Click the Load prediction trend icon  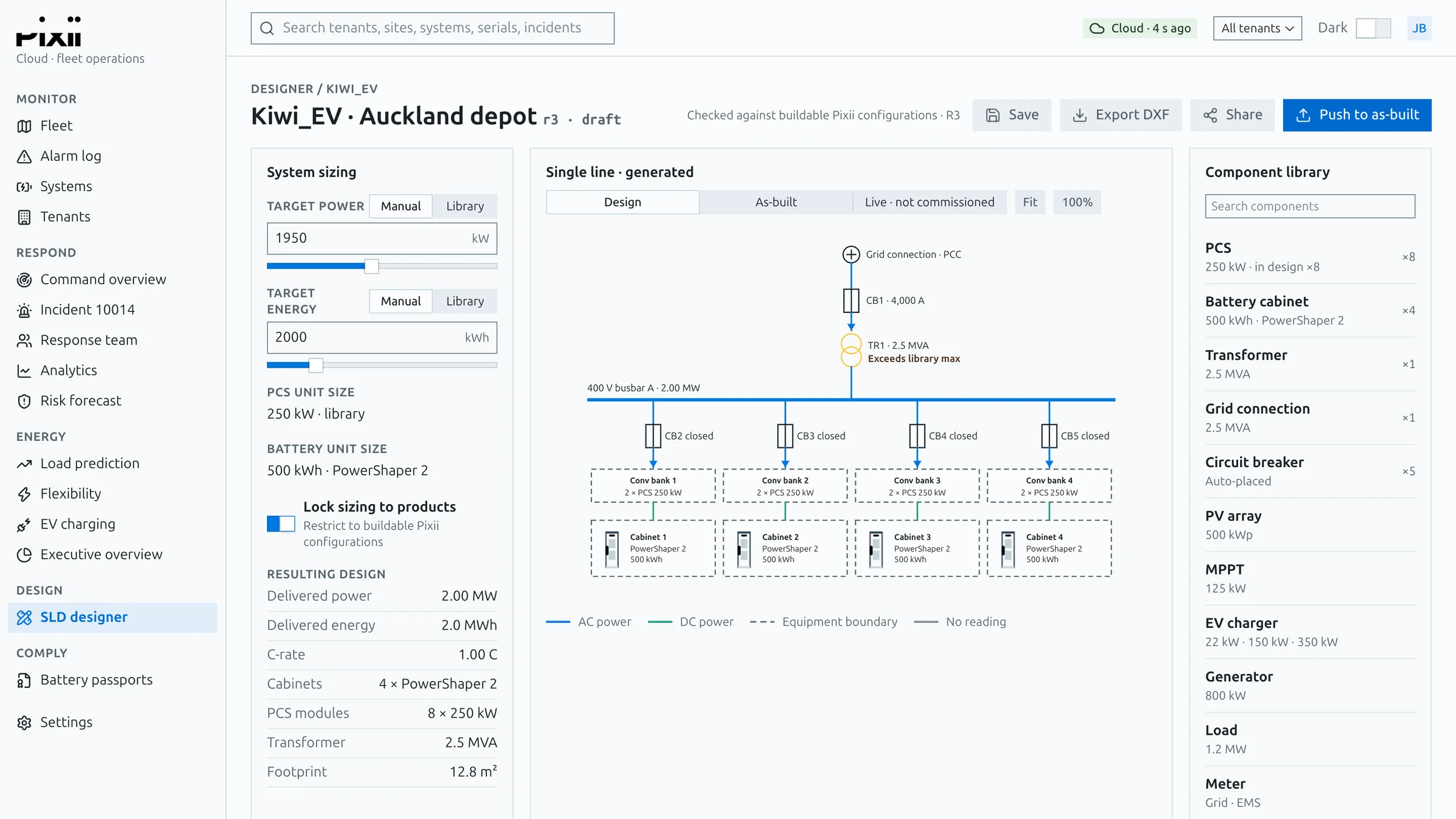tap(24, 463)
